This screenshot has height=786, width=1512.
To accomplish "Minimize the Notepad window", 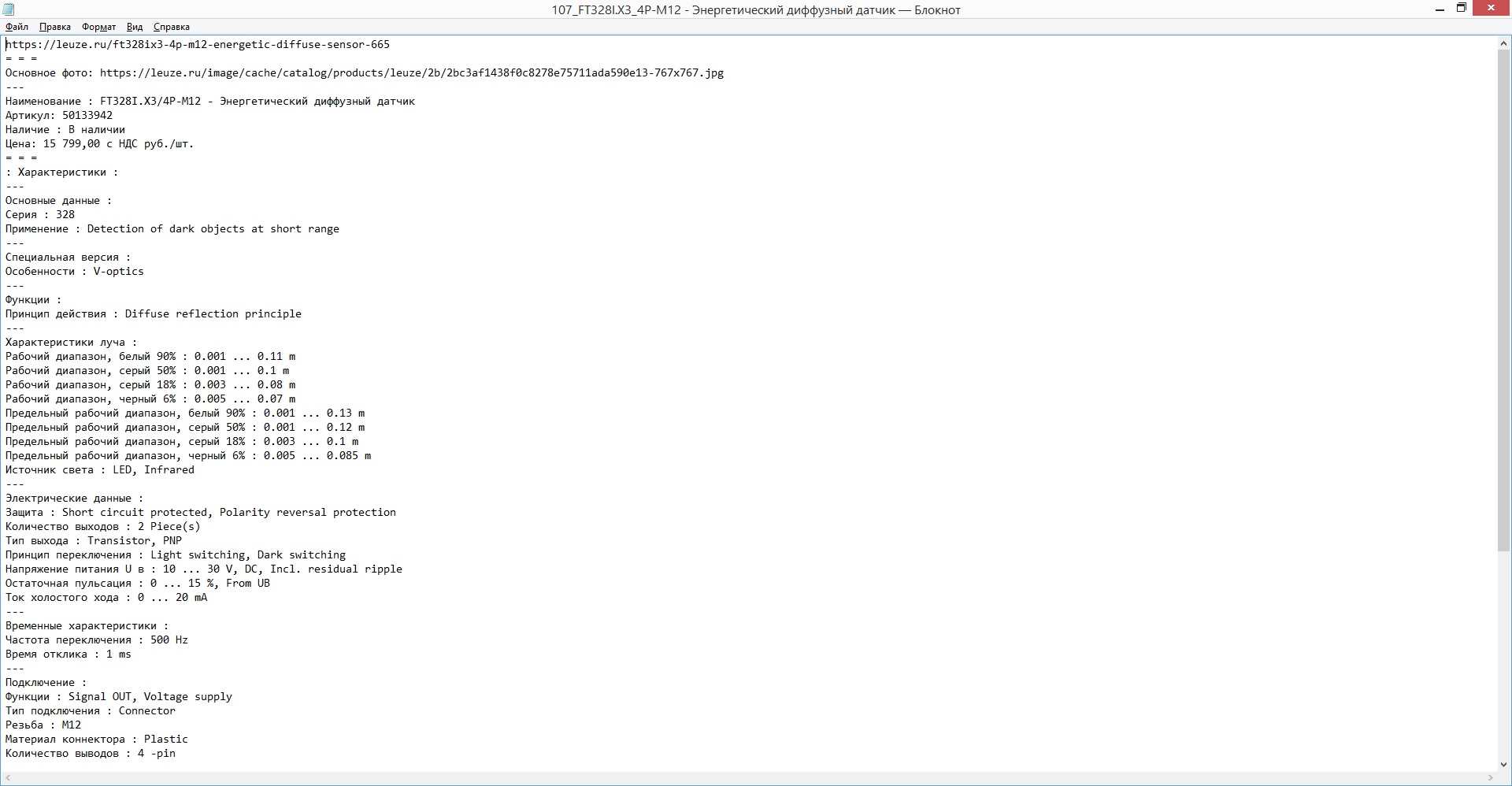I will 1440,9.
